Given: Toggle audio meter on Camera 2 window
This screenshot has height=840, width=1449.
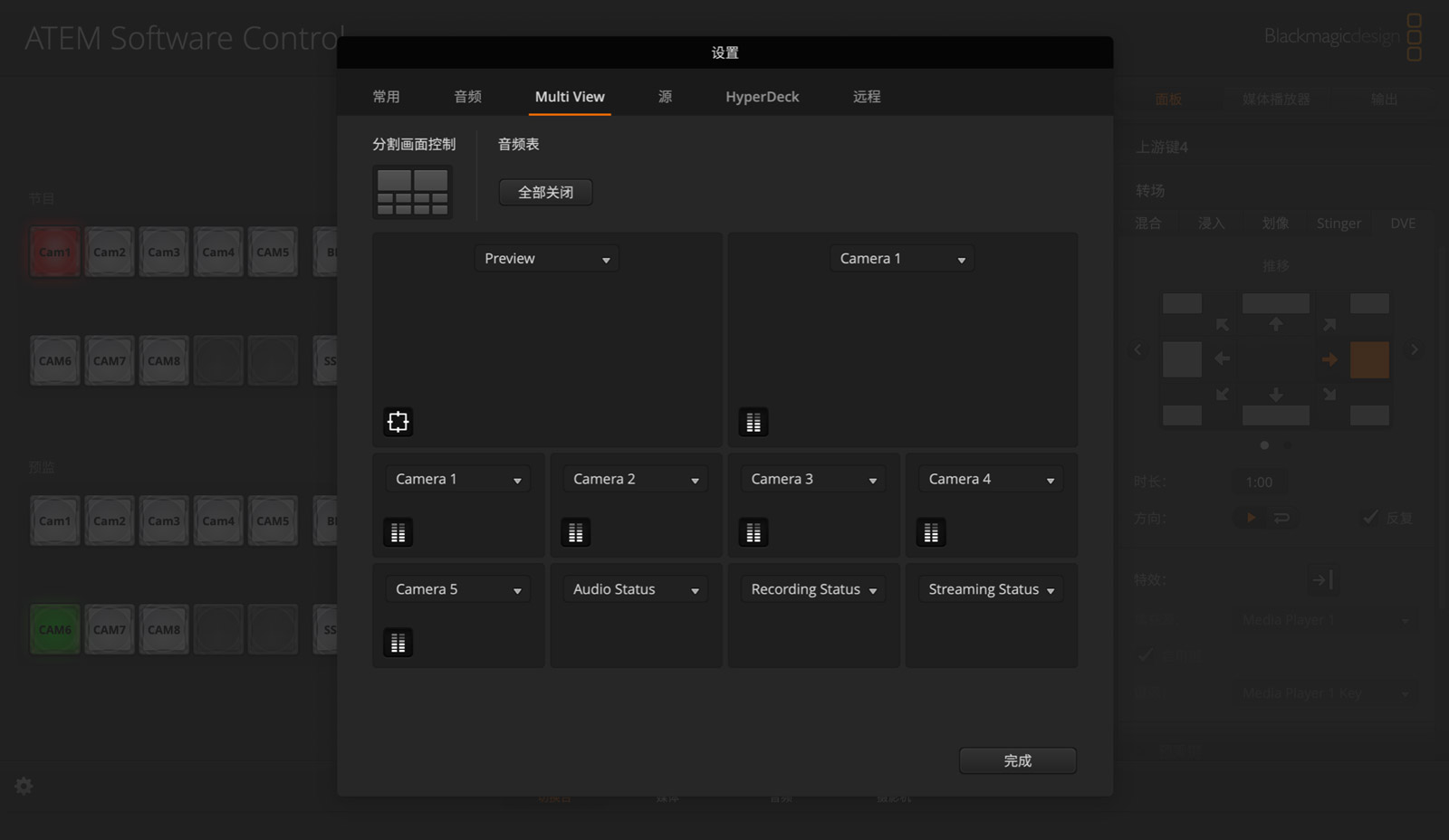Looking at the screenshot, I should (x=575, y=532).
